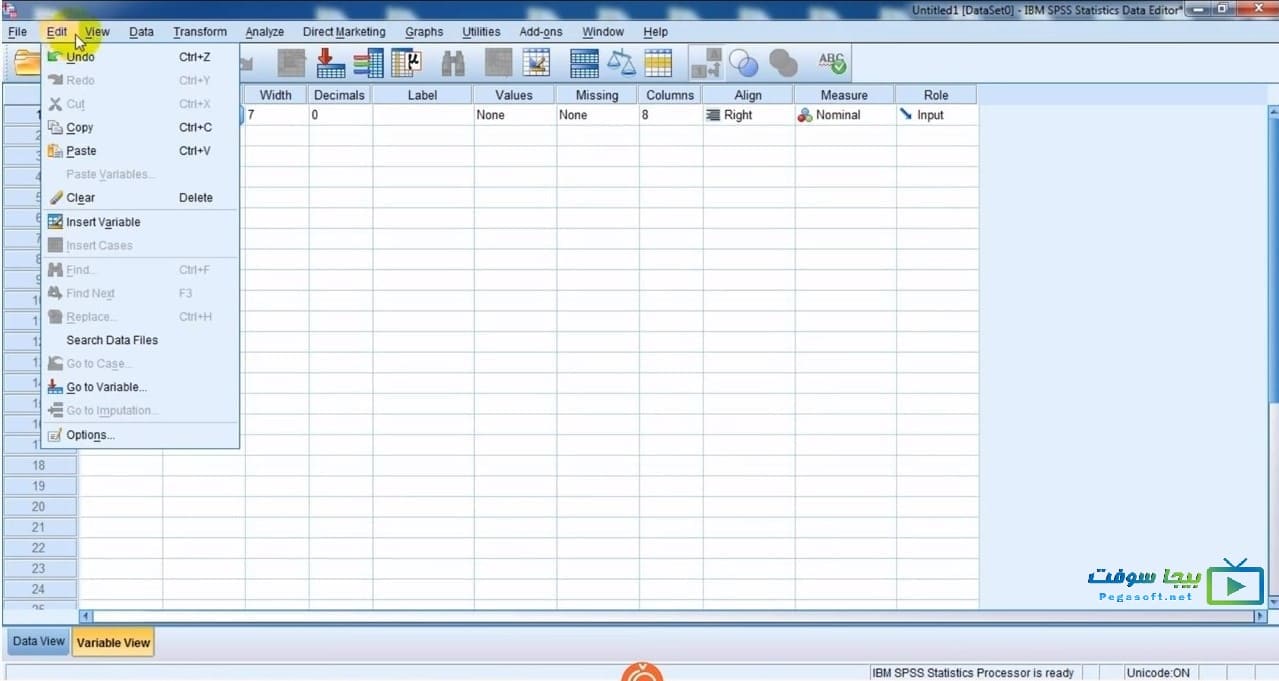Click the Columns cell with value 8
The height and width of the screenshot is (681, 1279).
coord(670,115)
